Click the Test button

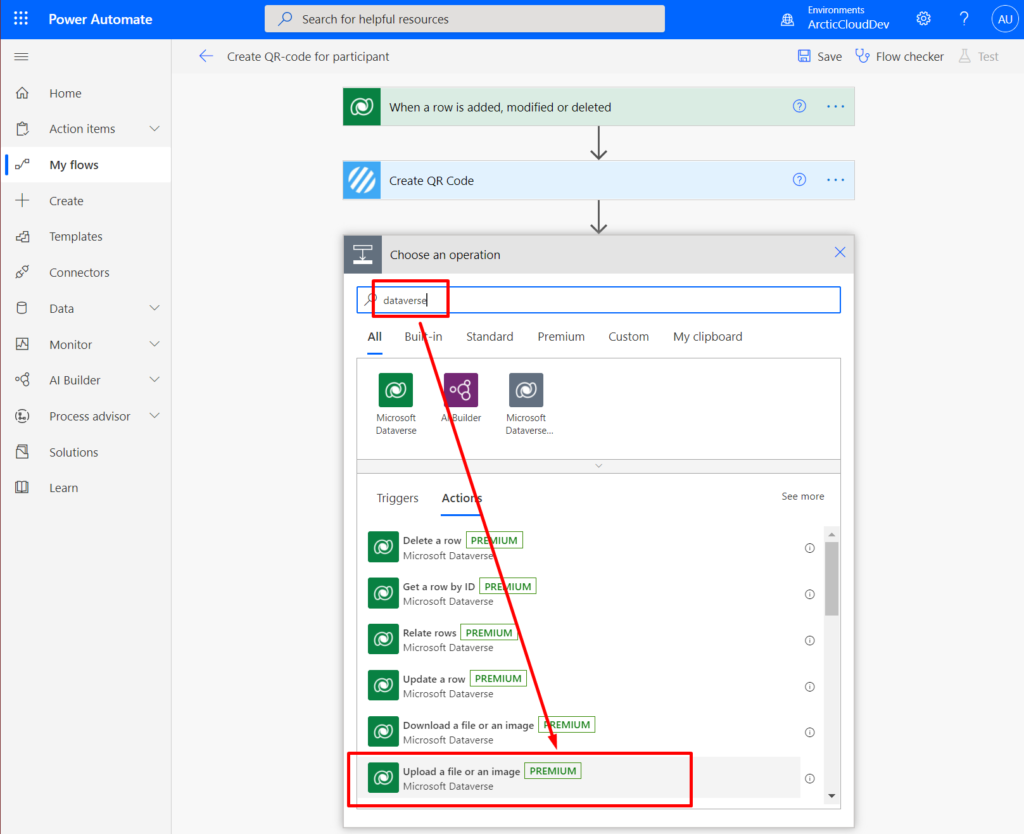978,57
